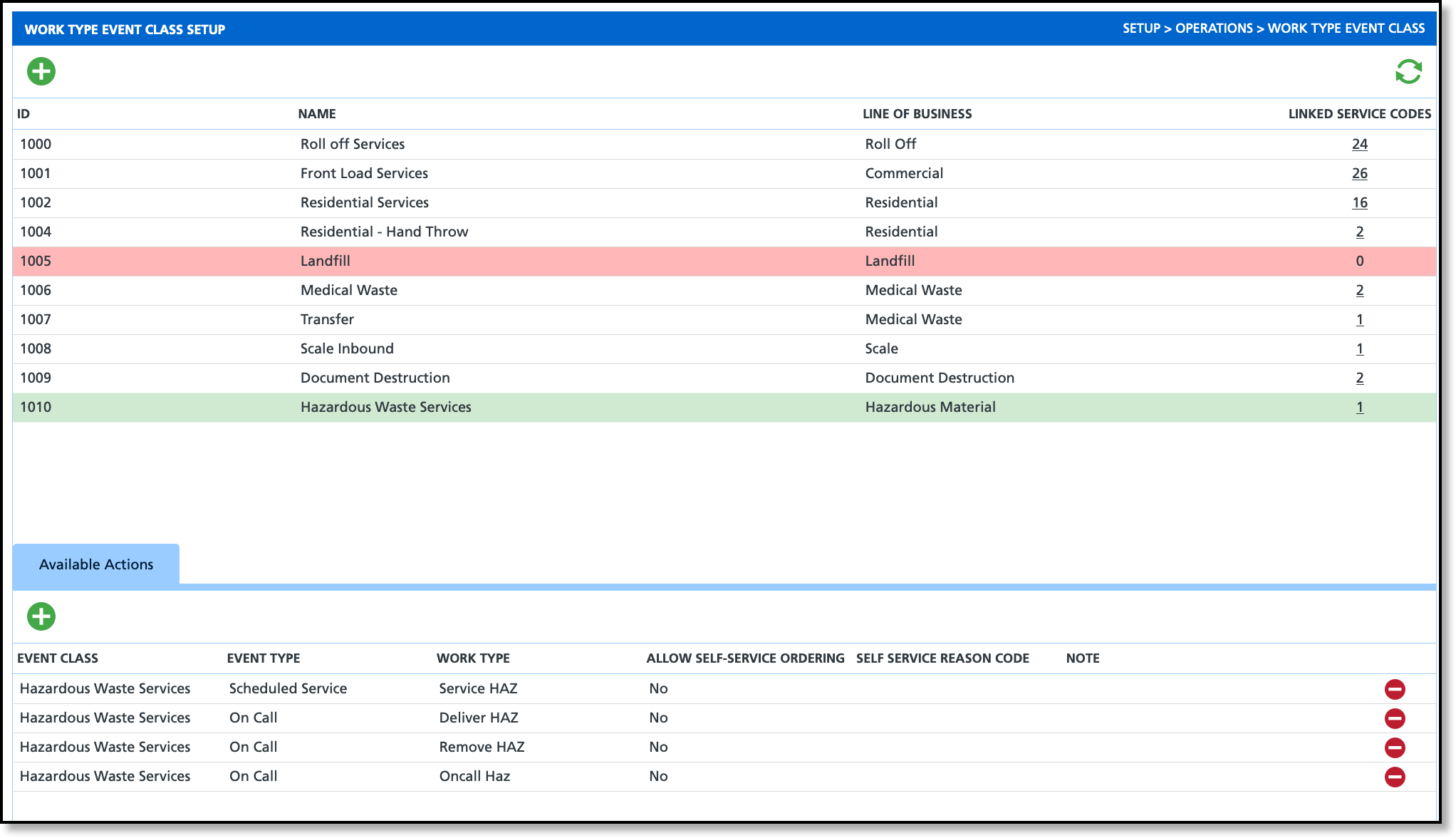Delete the Remove HAZ action entry
Image resolution: width=1456 pixels, height=838 pixels.
pyautogui.click(x=1394, y=748)
